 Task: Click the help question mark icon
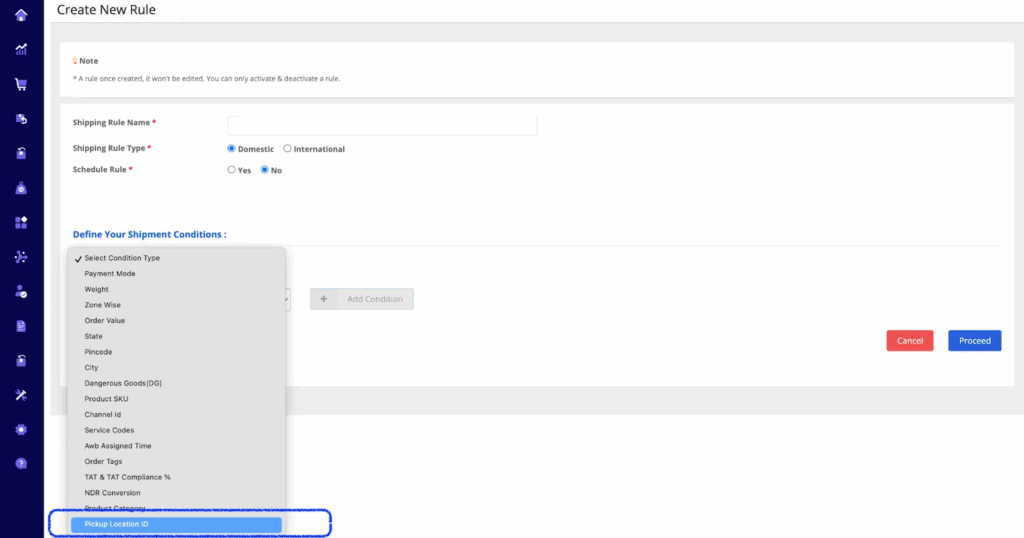click(x=21, y=464)
